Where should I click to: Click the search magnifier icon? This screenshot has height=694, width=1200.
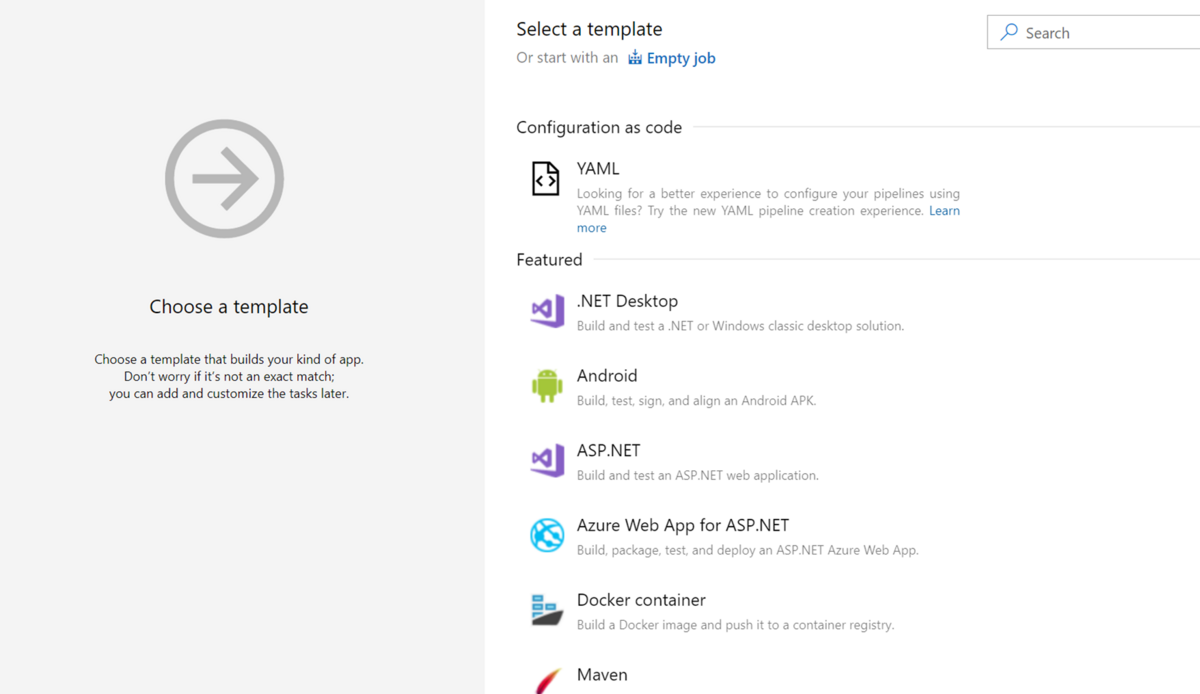point(1009,32)
